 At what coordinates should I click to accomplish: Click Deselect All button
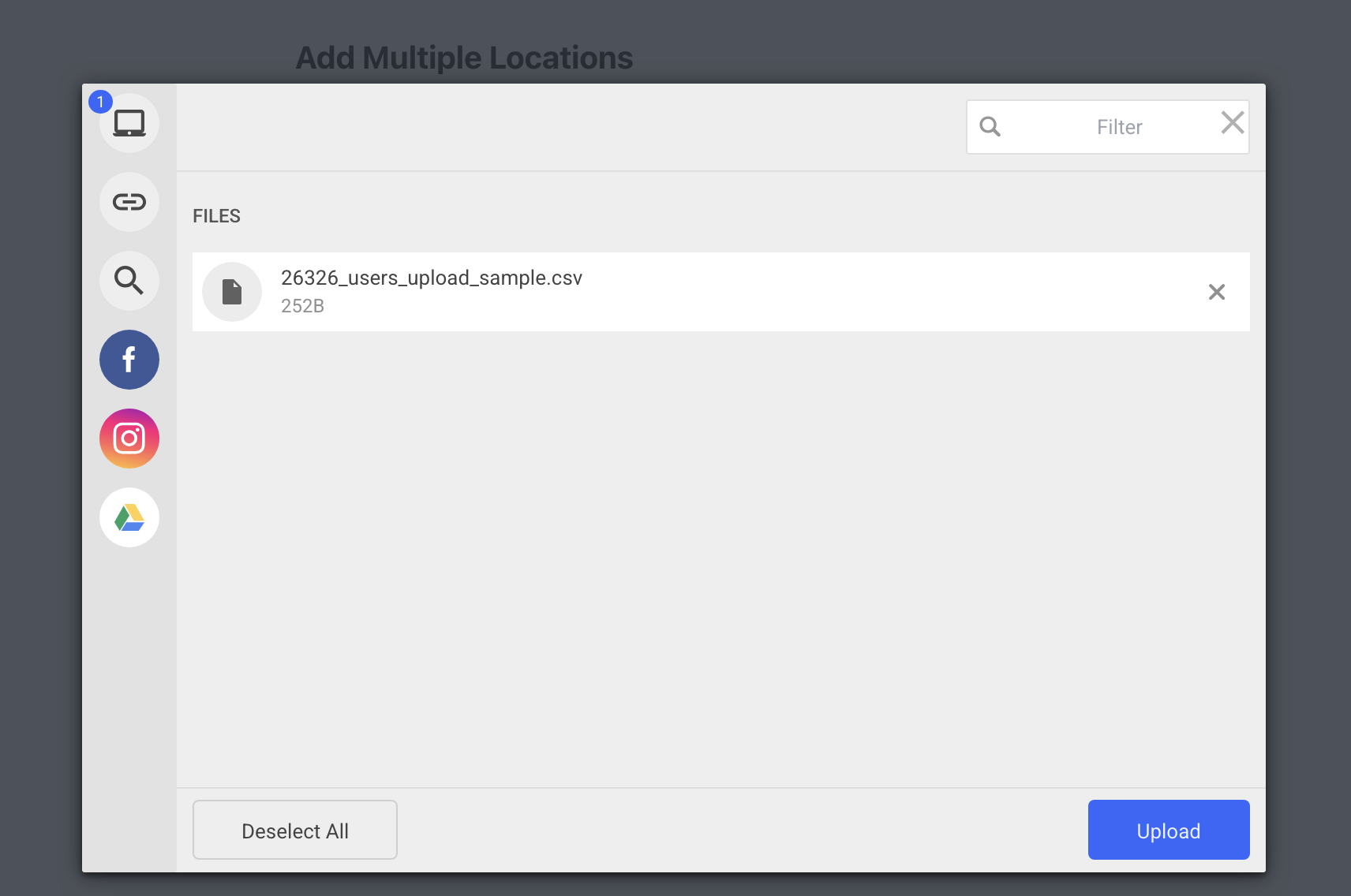(x=295, y=830)
